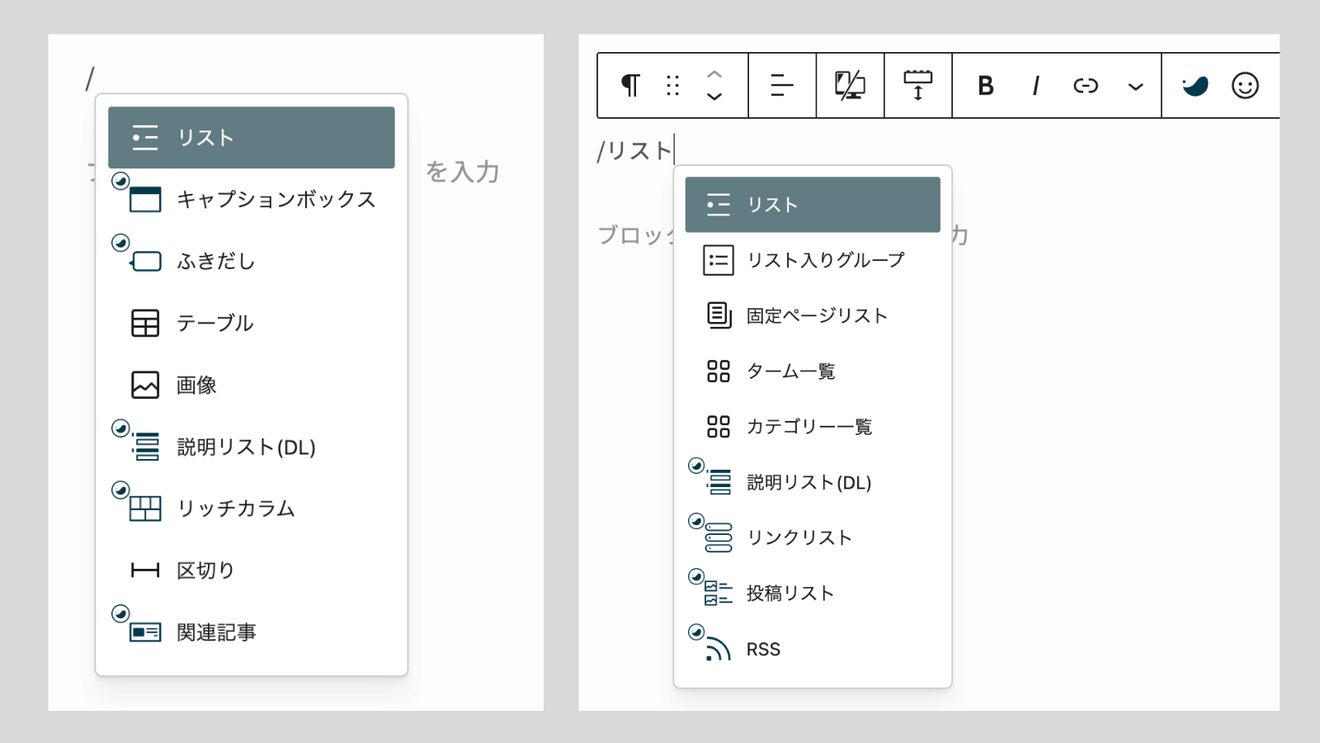Click the separator line icon beside 区切り
Screen dimensions: 1320x743
(x=145, y=570)
